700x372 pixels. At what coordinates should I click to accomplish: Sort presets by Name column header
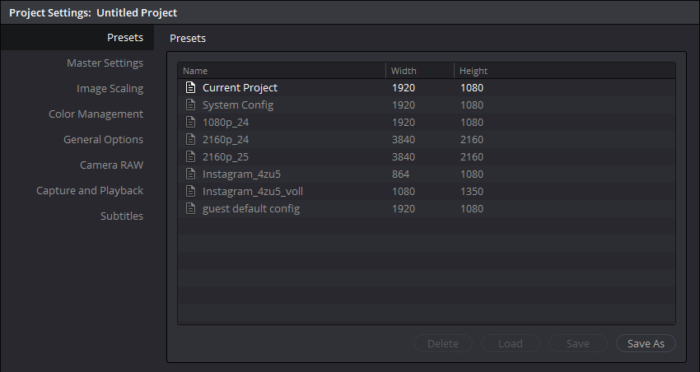coord(282,71)
